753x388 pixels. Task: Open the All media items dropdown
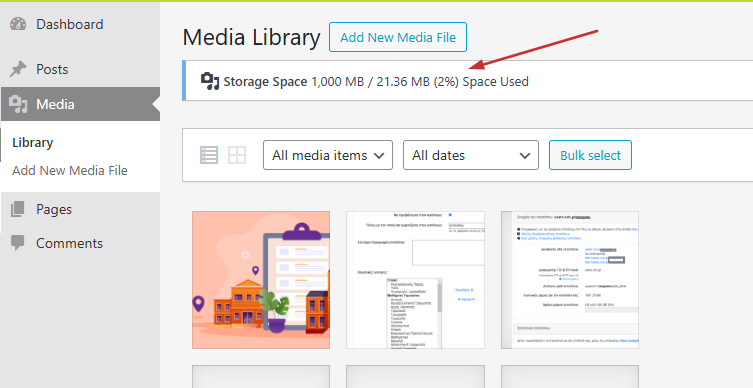click(328, 155)
